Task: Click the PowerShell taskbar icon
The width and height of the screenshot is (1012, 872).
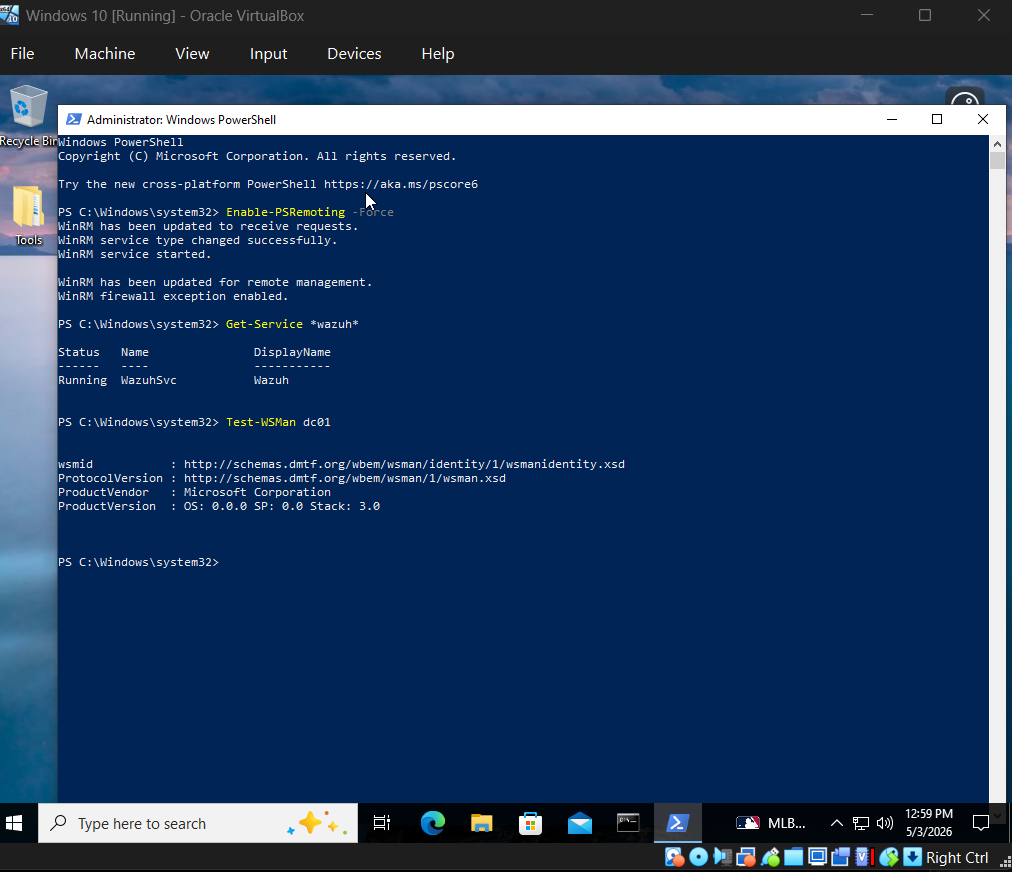Action: coord(678,823)
